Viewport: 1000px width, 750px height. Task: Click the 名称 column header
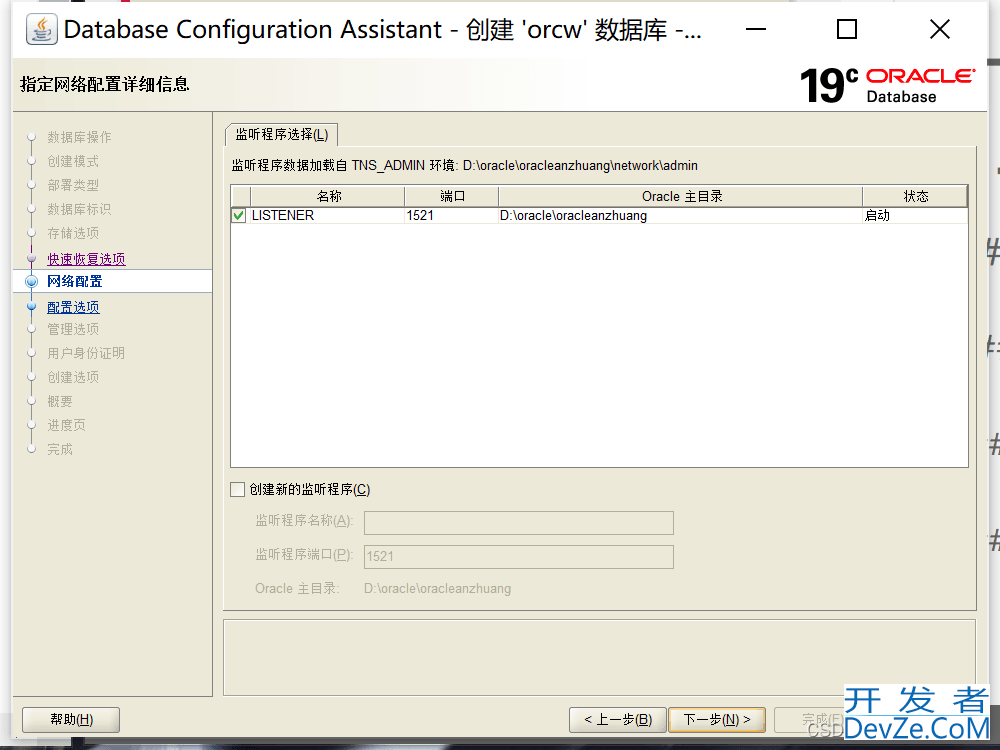(328, 196)
